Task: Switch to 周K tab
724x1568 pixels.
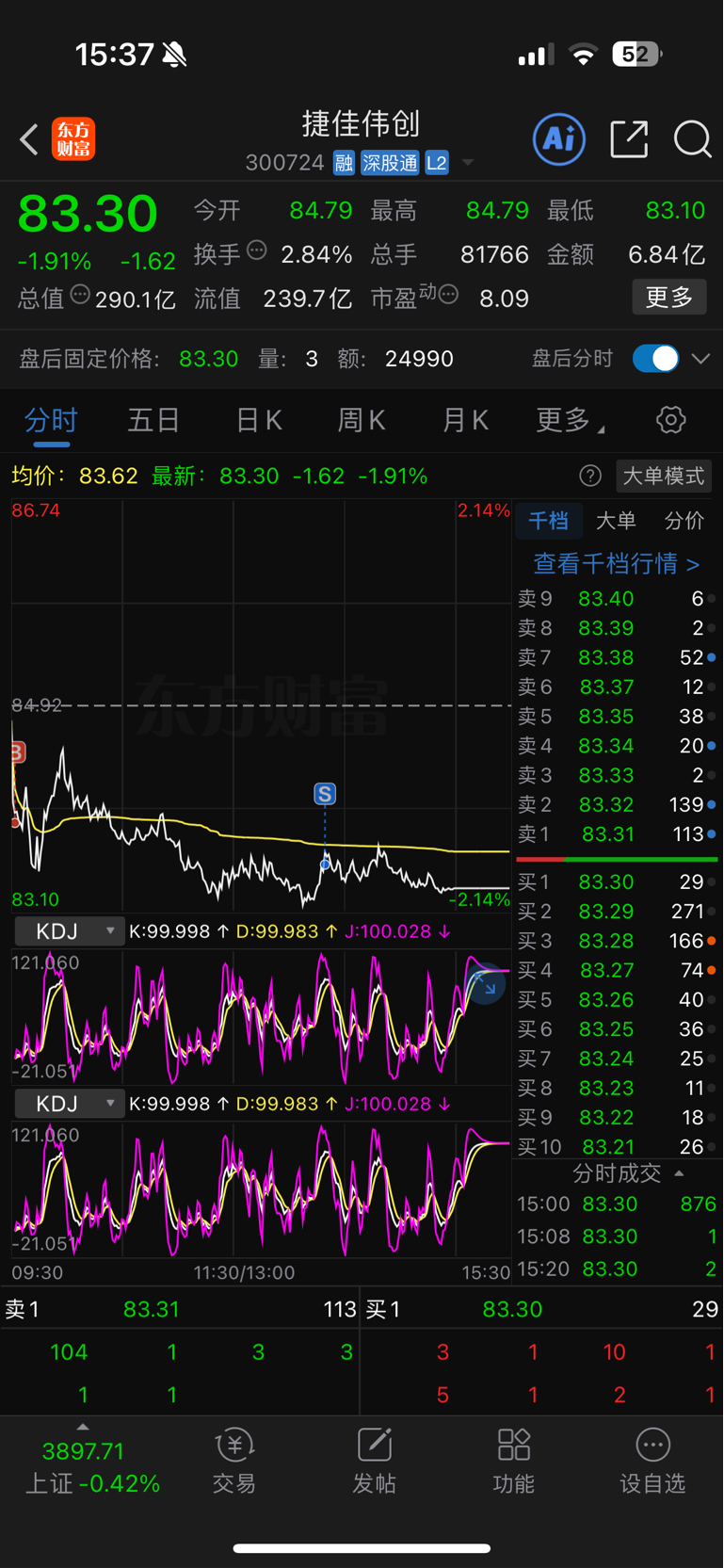Action: [362, 420]
